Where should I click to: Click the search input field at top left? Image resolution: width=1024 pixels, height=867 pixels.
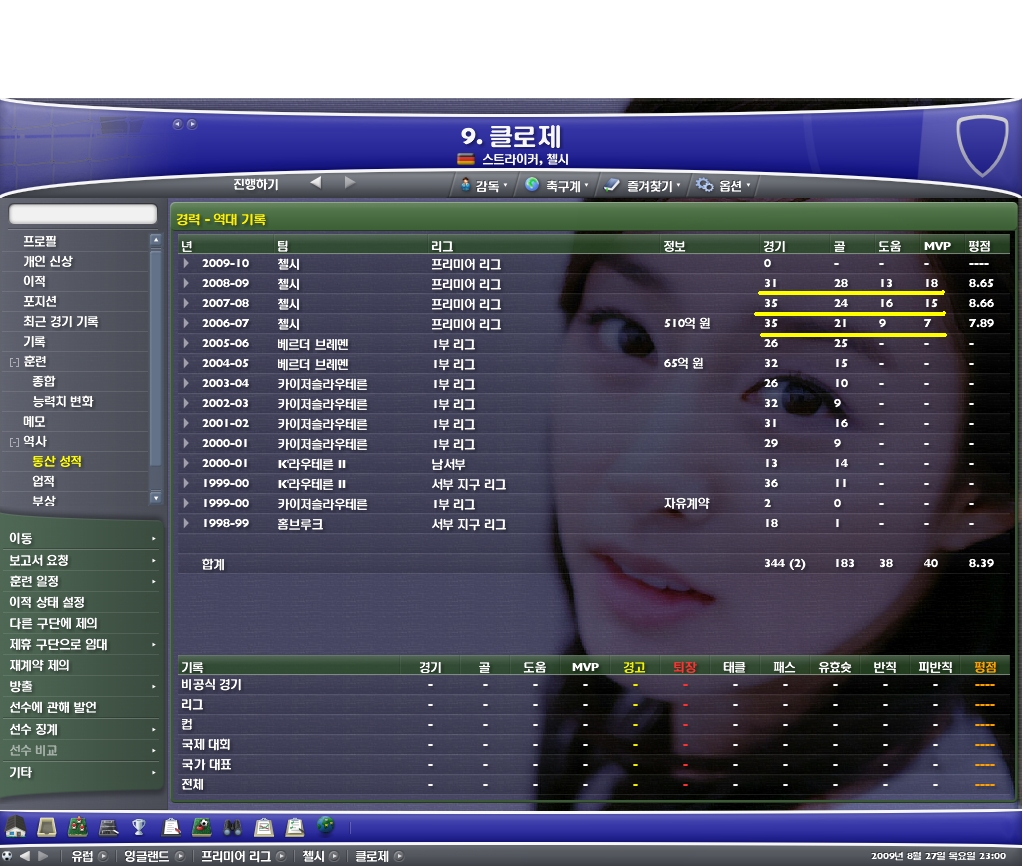click(82, 213)
